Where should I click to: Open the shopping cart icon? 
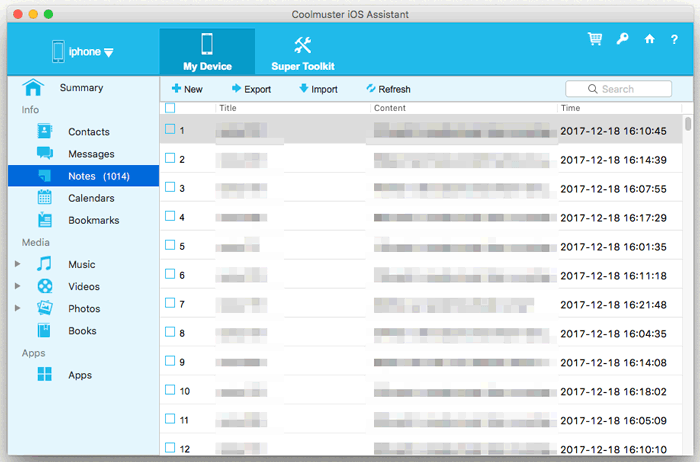[x=595, y=39]
